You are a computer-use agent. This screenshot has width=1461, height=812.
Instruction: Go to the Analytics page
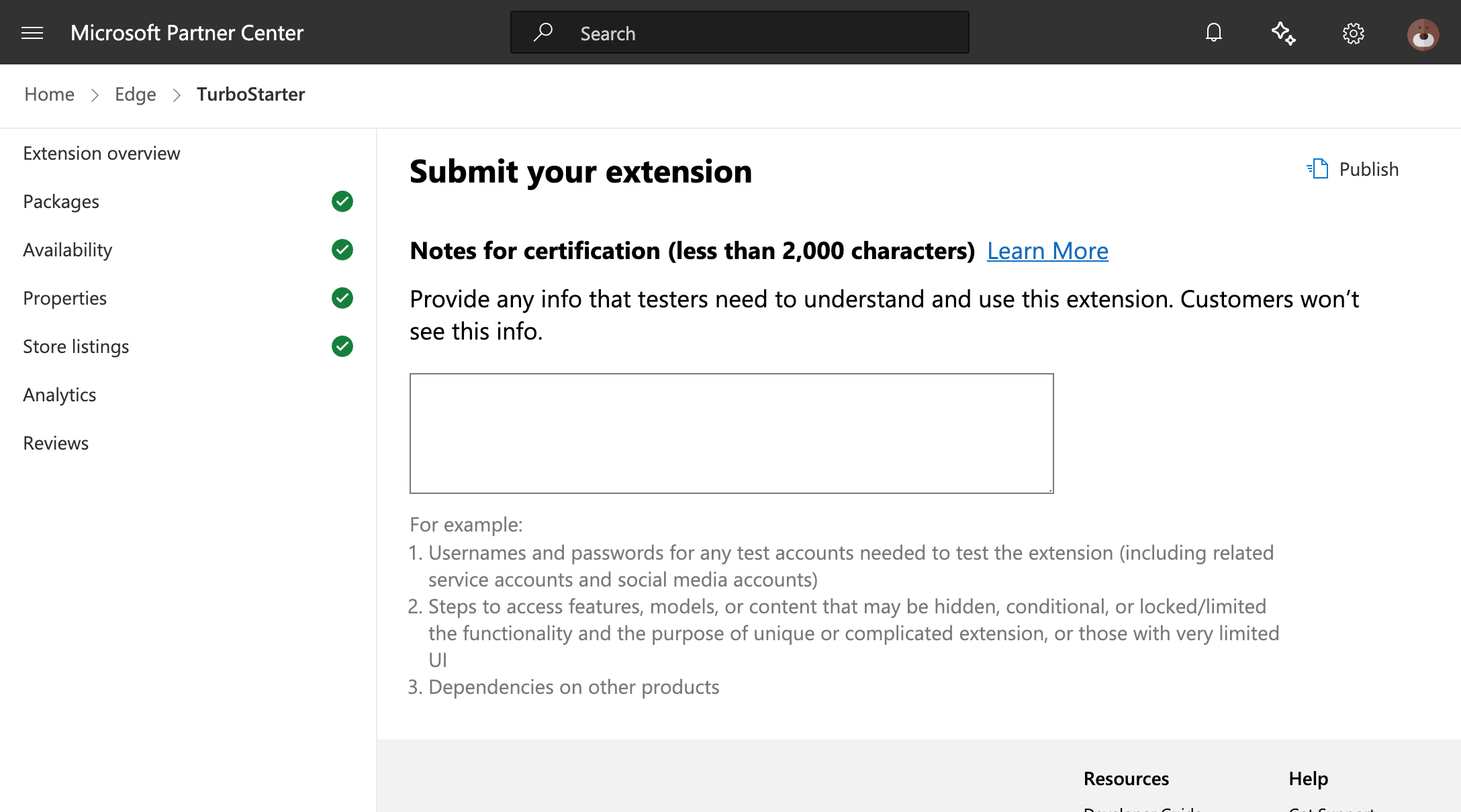[60, 395]
